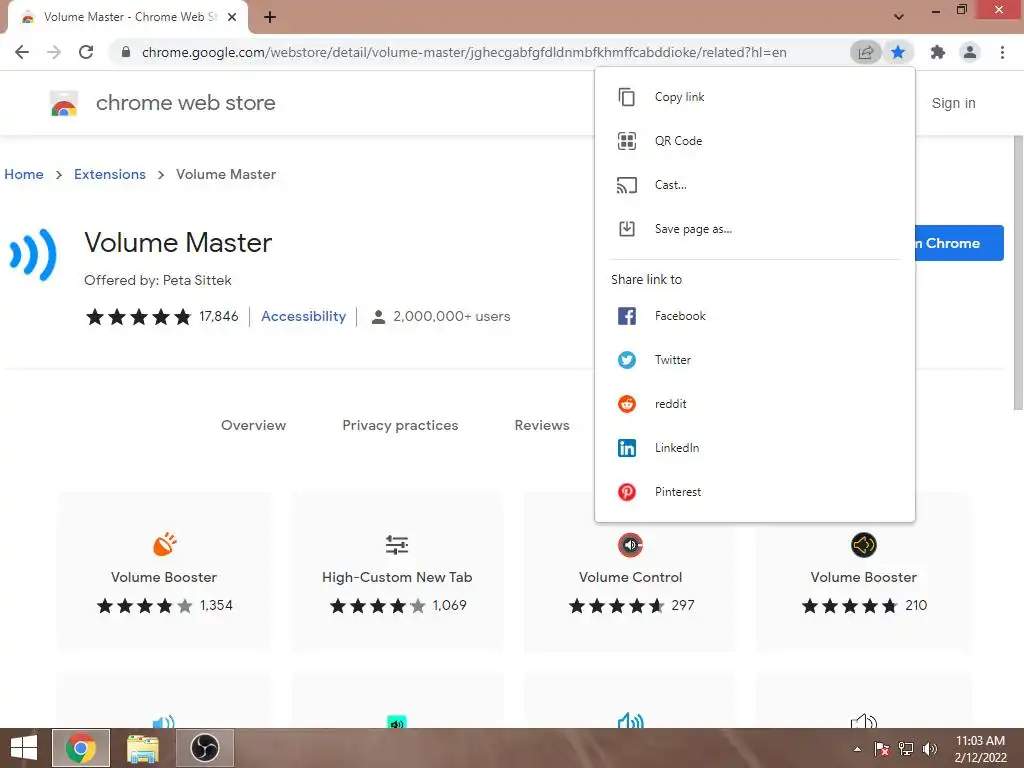The width and height of the screenshot is (1024, 768).
Task: Click the share page icon in address bar
Action: [x=865, y=52]
